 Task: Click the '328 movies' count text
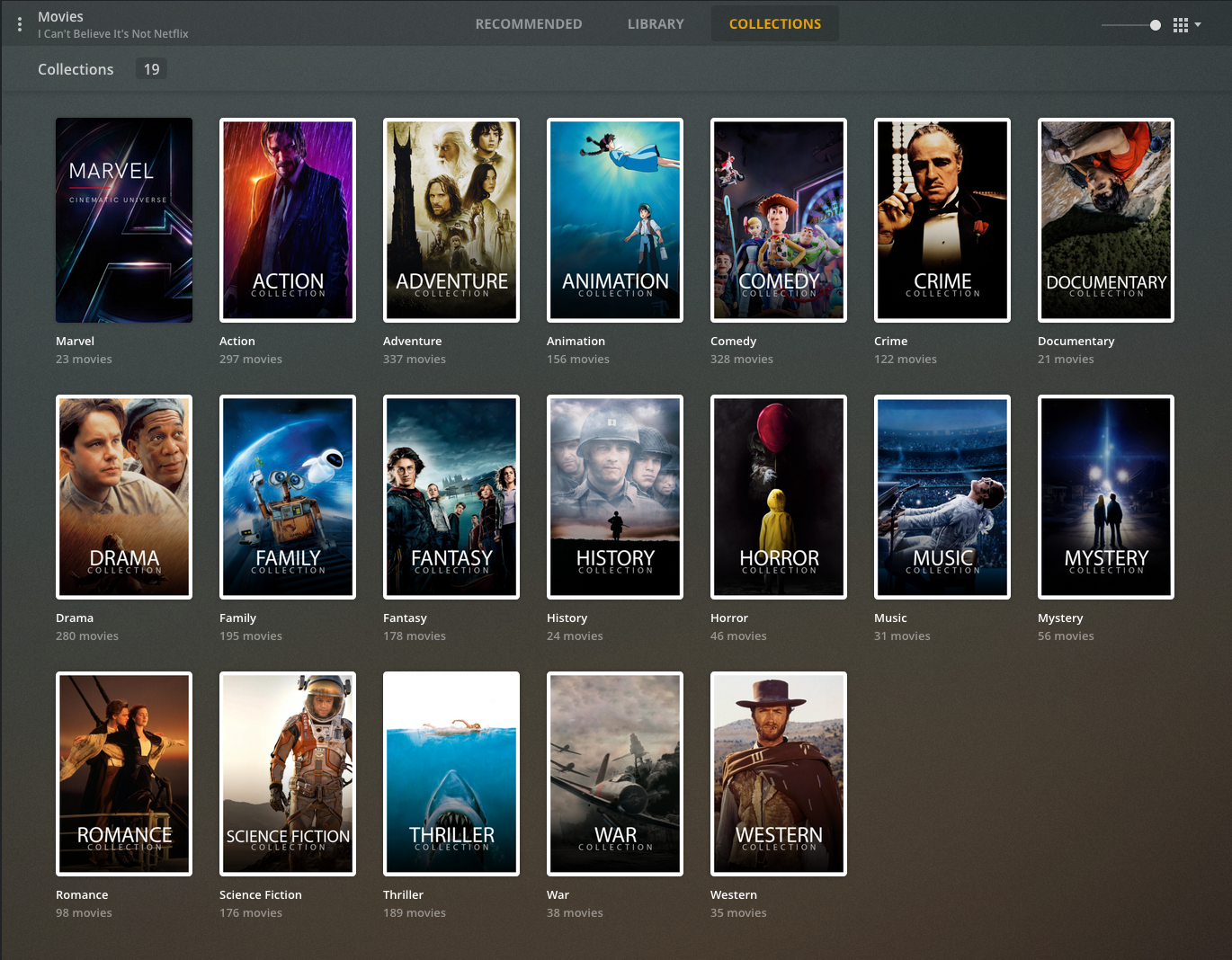(x=742, y=360)
